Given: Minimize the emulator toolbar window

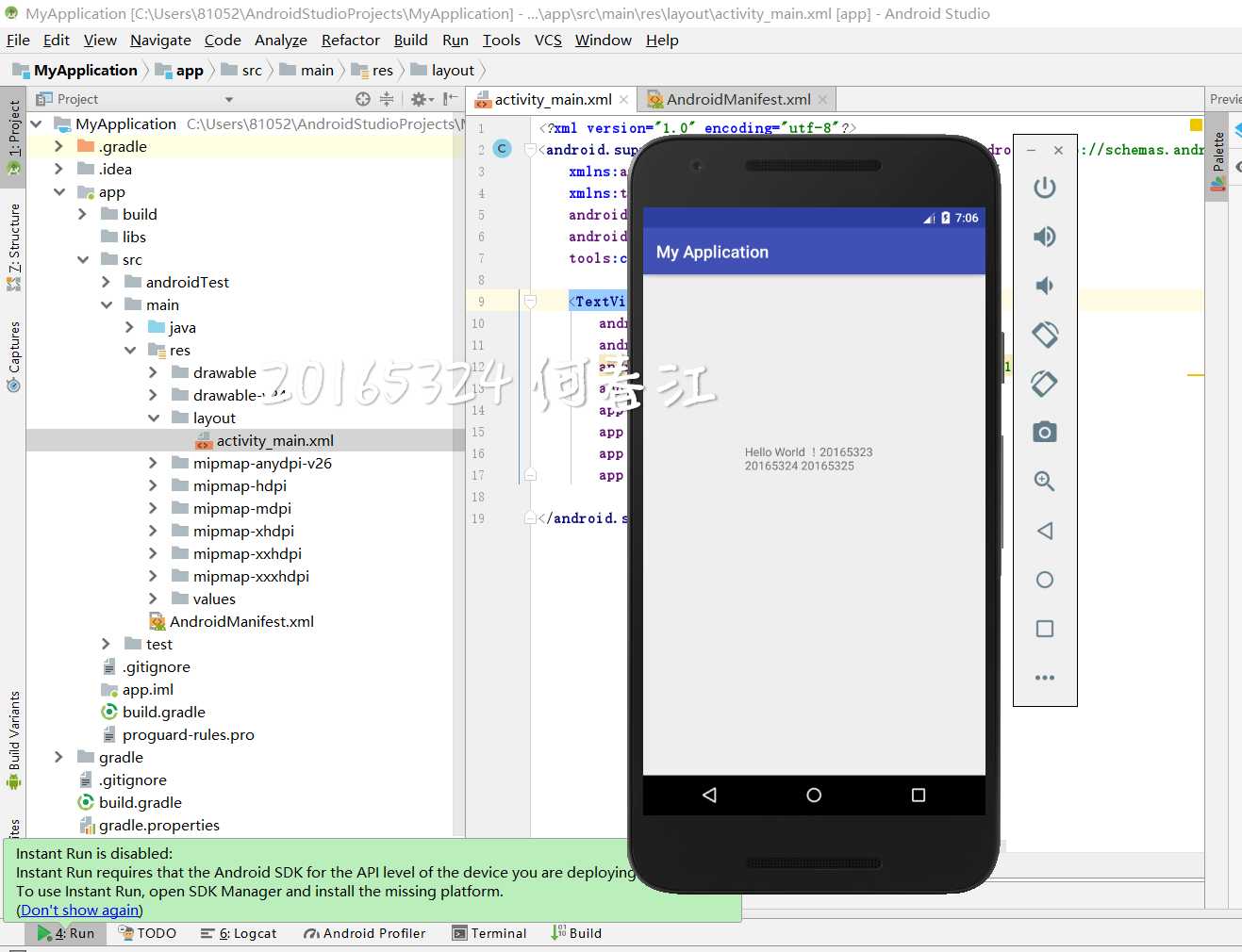Looking at the screenshot, I should 1032,150.
